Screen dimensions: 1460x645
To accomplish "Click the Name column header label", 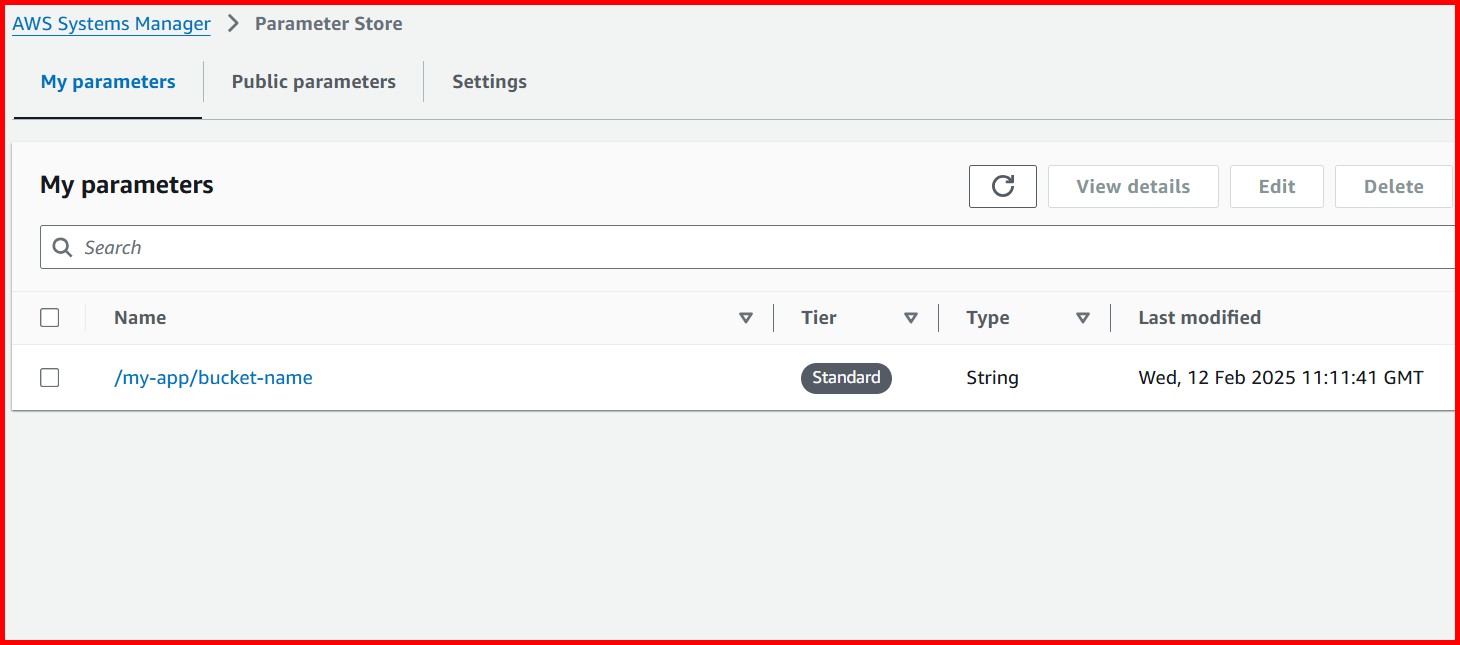I will (140, 318).
